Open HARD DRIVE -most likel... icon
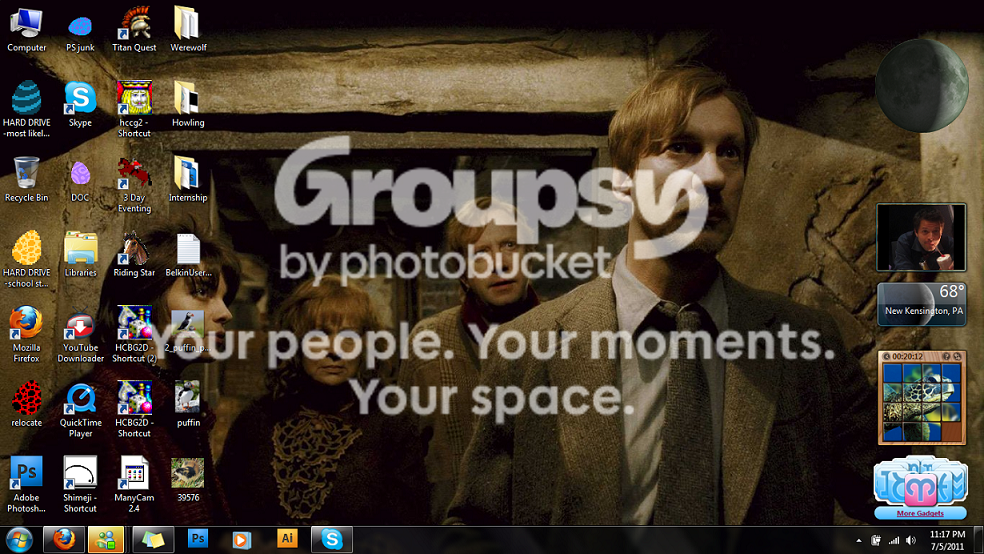This screenshot has height=554, width=984. point(26,109)
